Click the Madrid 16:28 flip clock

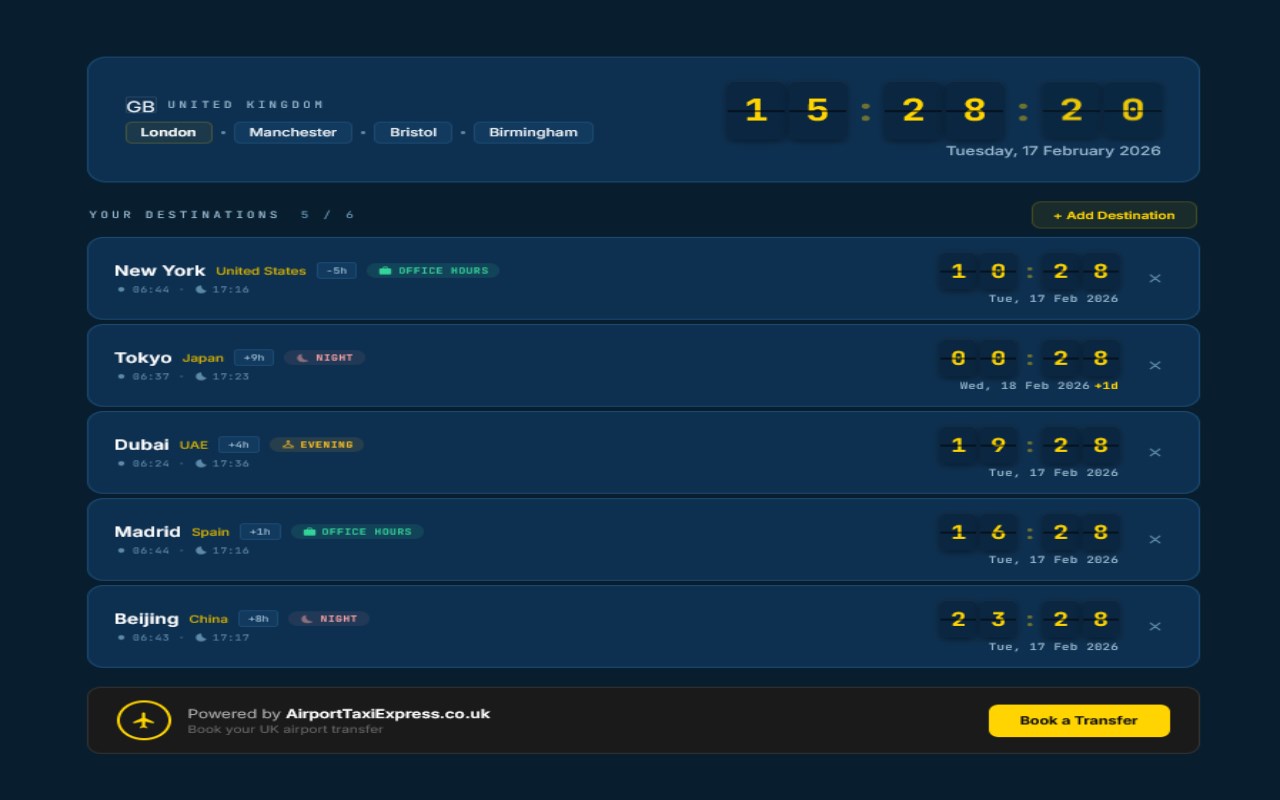(1029, 532)
